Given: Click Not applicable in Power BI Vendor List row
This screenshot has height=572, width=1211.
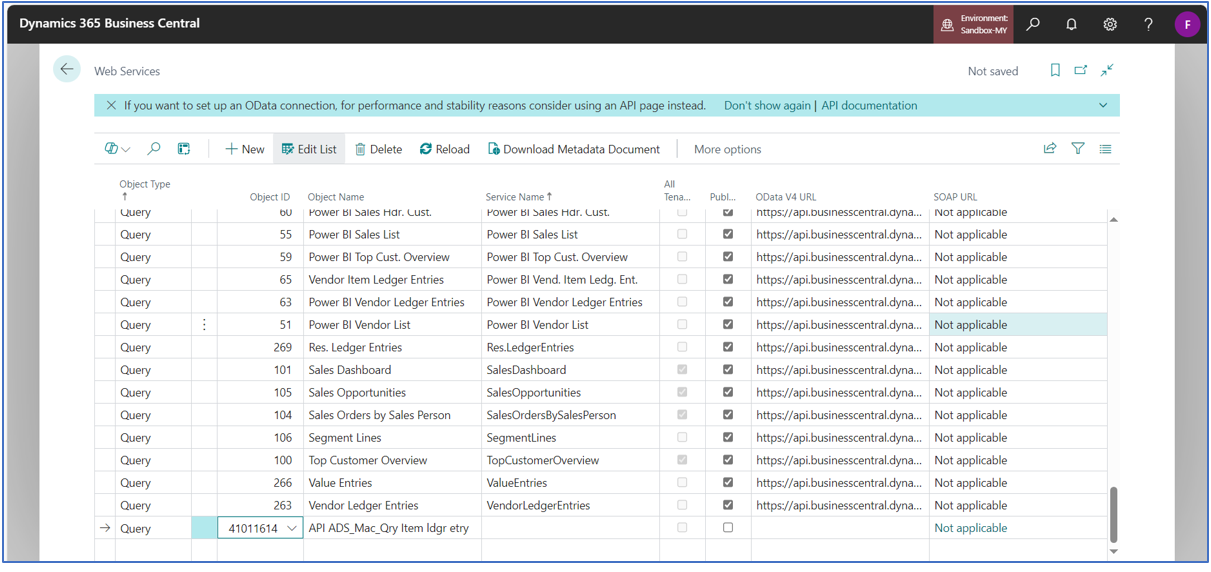Looking at the screenshot, I should tap(970, 325).
